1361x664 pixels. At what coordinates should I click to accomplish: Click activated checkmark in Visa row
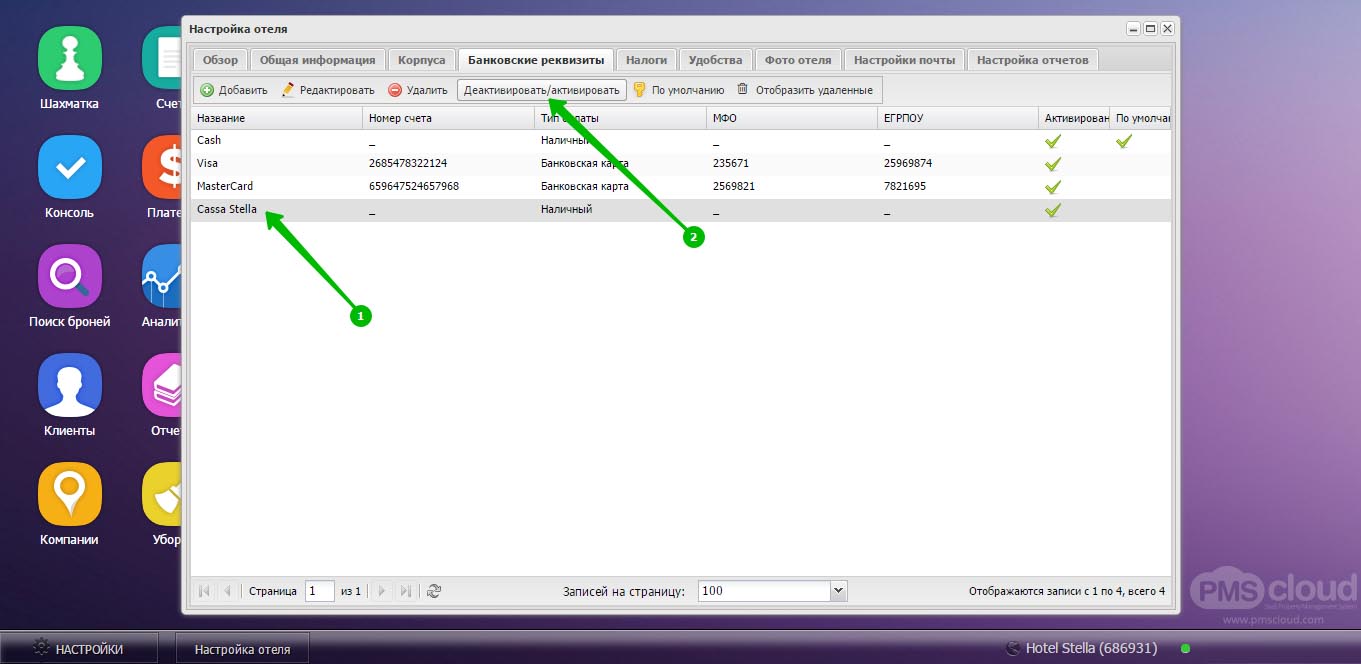coord(1052,164)
